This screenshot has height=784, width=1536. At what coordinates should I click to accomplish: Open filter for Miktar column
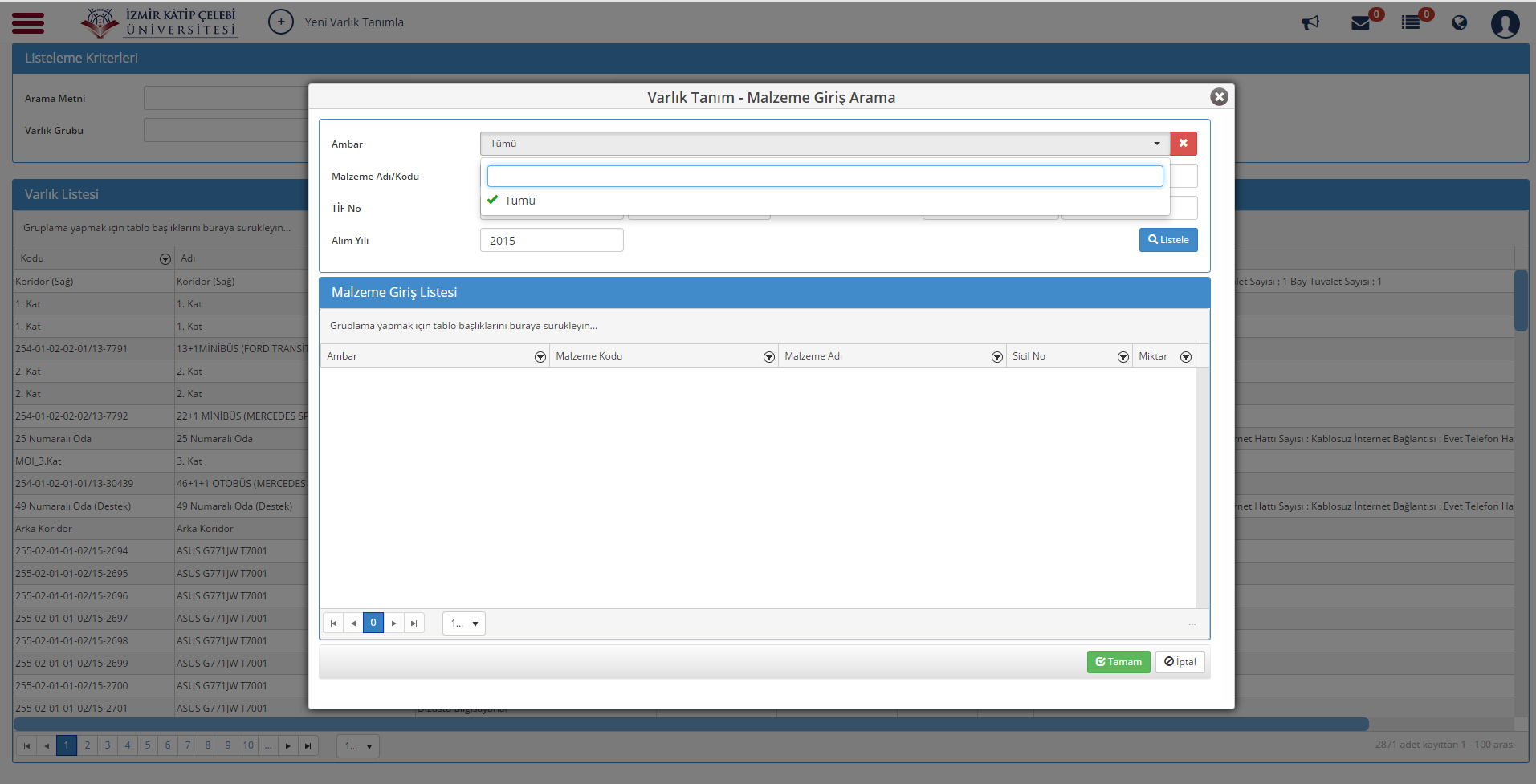coord(1186,357)
